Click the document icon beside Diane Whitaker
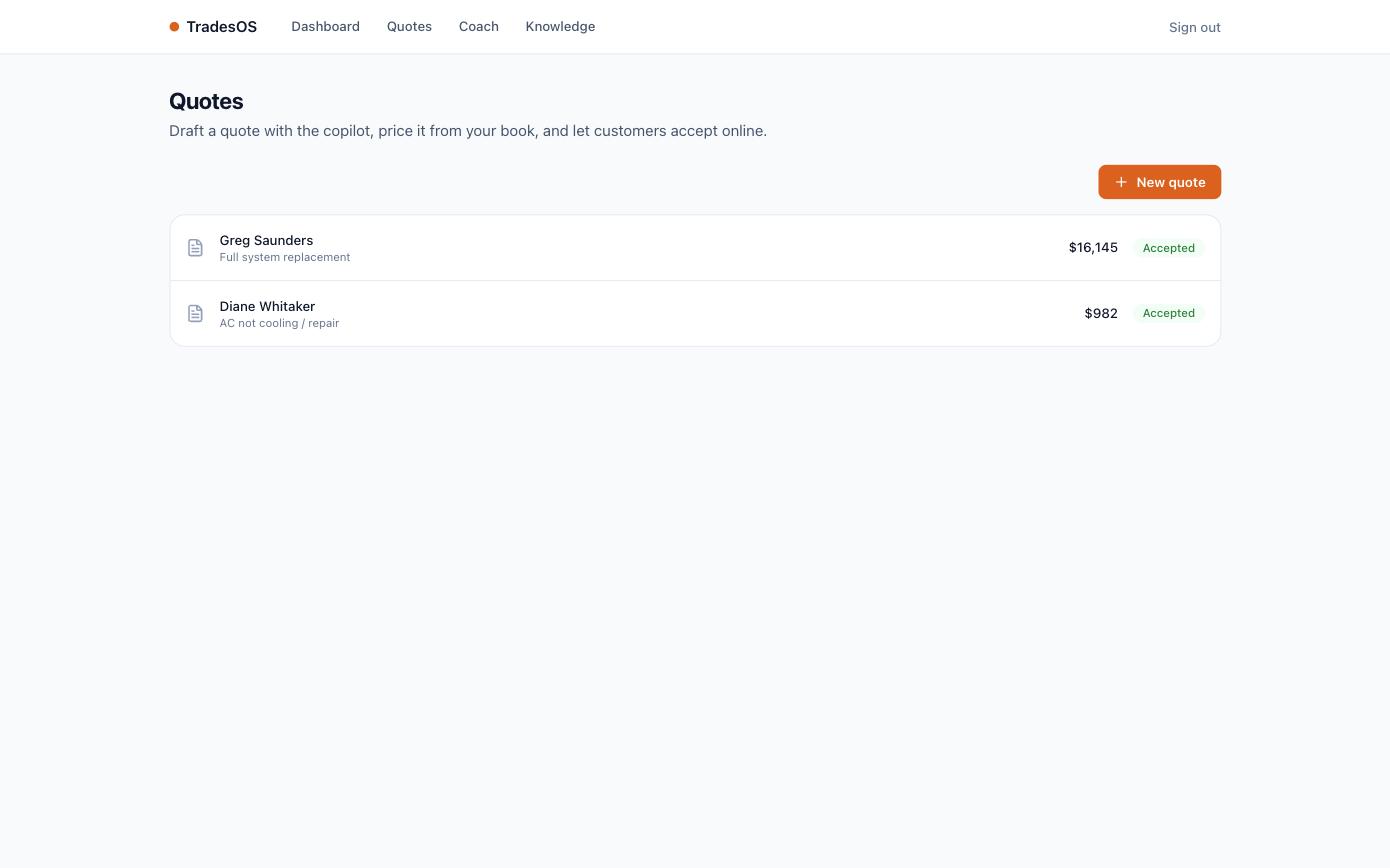This screenshot has width=1390, height=868. (x=195, y=314)
